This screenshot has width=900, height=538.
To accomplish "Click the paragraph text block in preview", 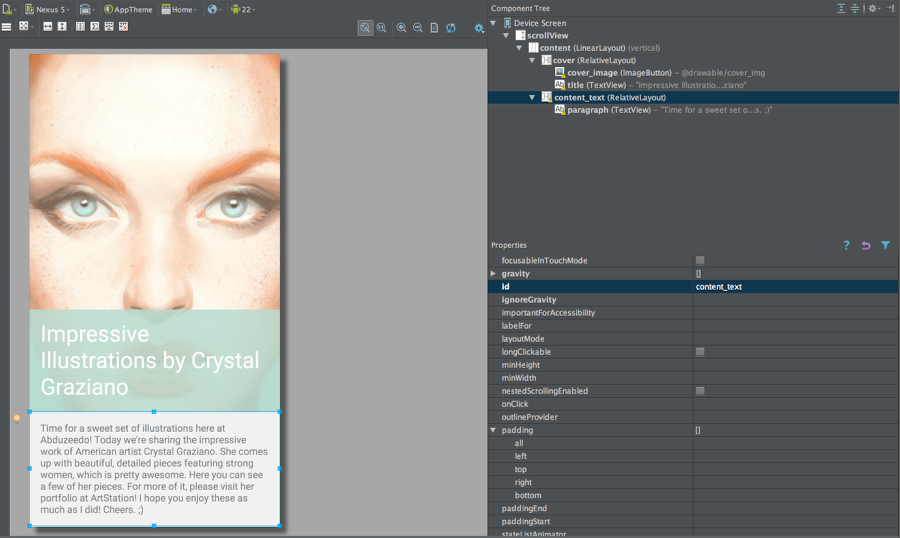I will (154, 469).
